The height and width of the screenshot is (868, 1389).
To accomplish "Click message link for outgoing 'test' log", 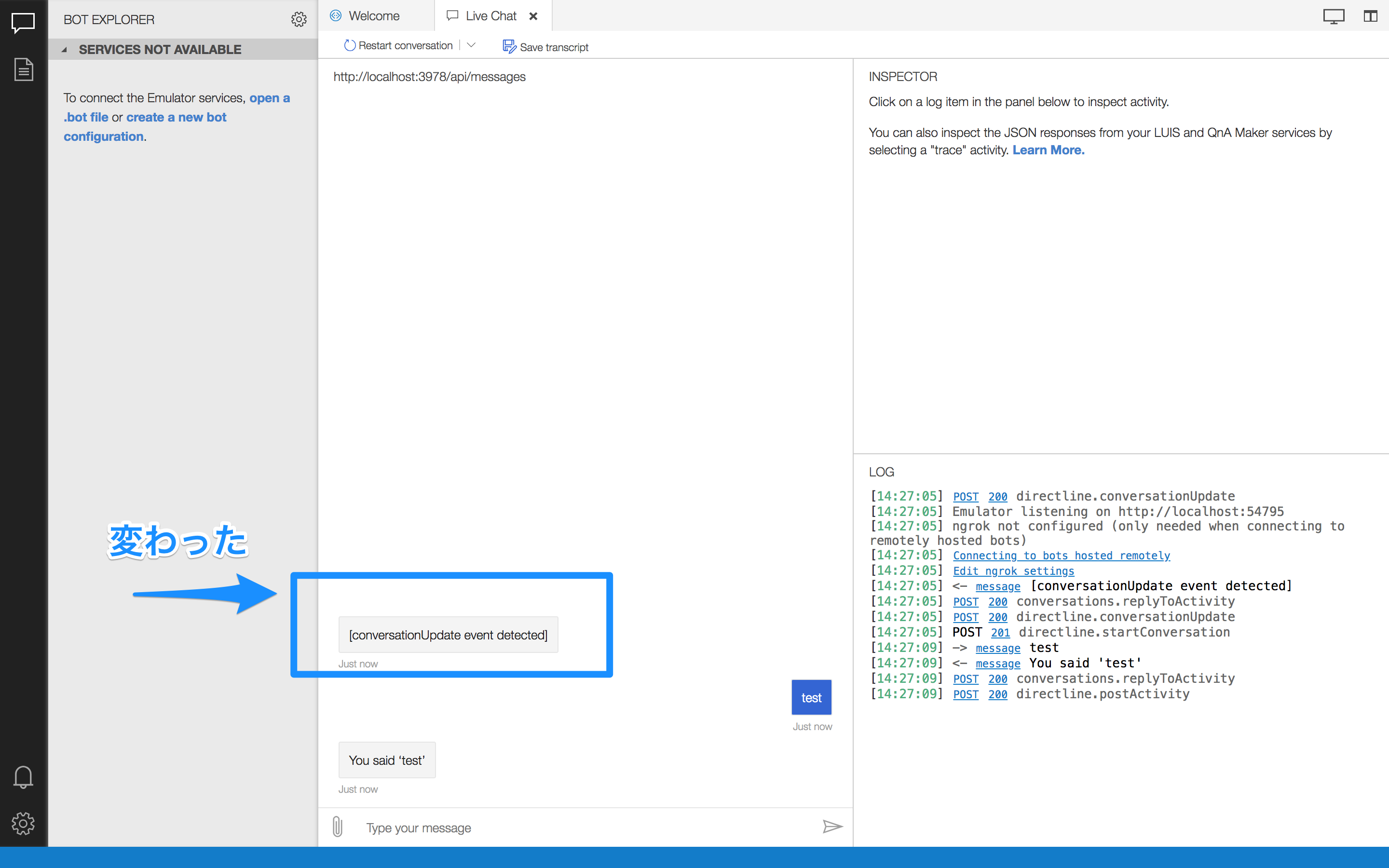I will click(x=997, y=648).
